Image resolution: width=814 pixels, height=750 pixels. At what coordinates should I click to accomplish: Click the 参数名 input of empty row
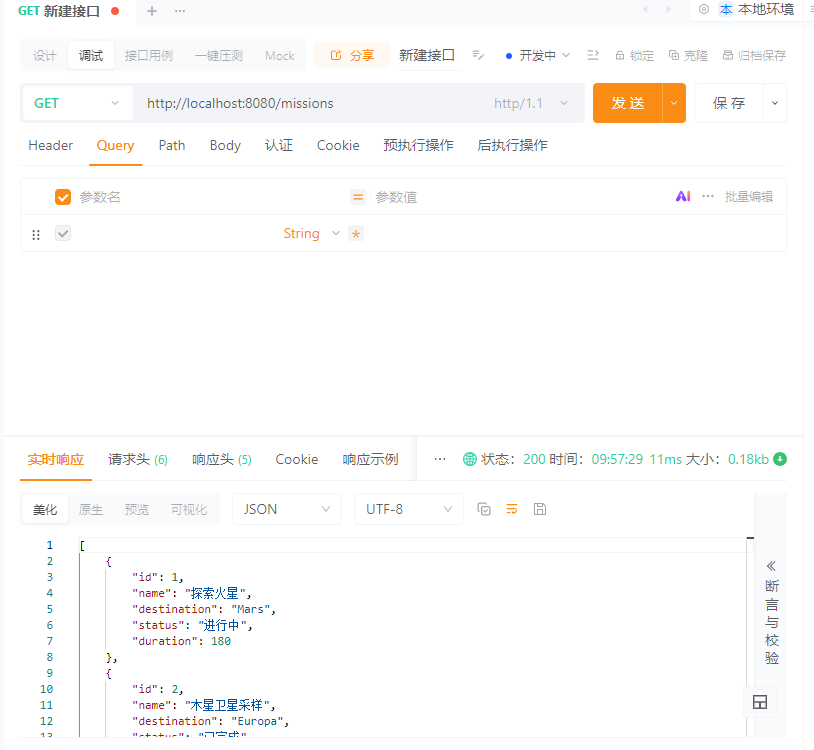(177, 234)
